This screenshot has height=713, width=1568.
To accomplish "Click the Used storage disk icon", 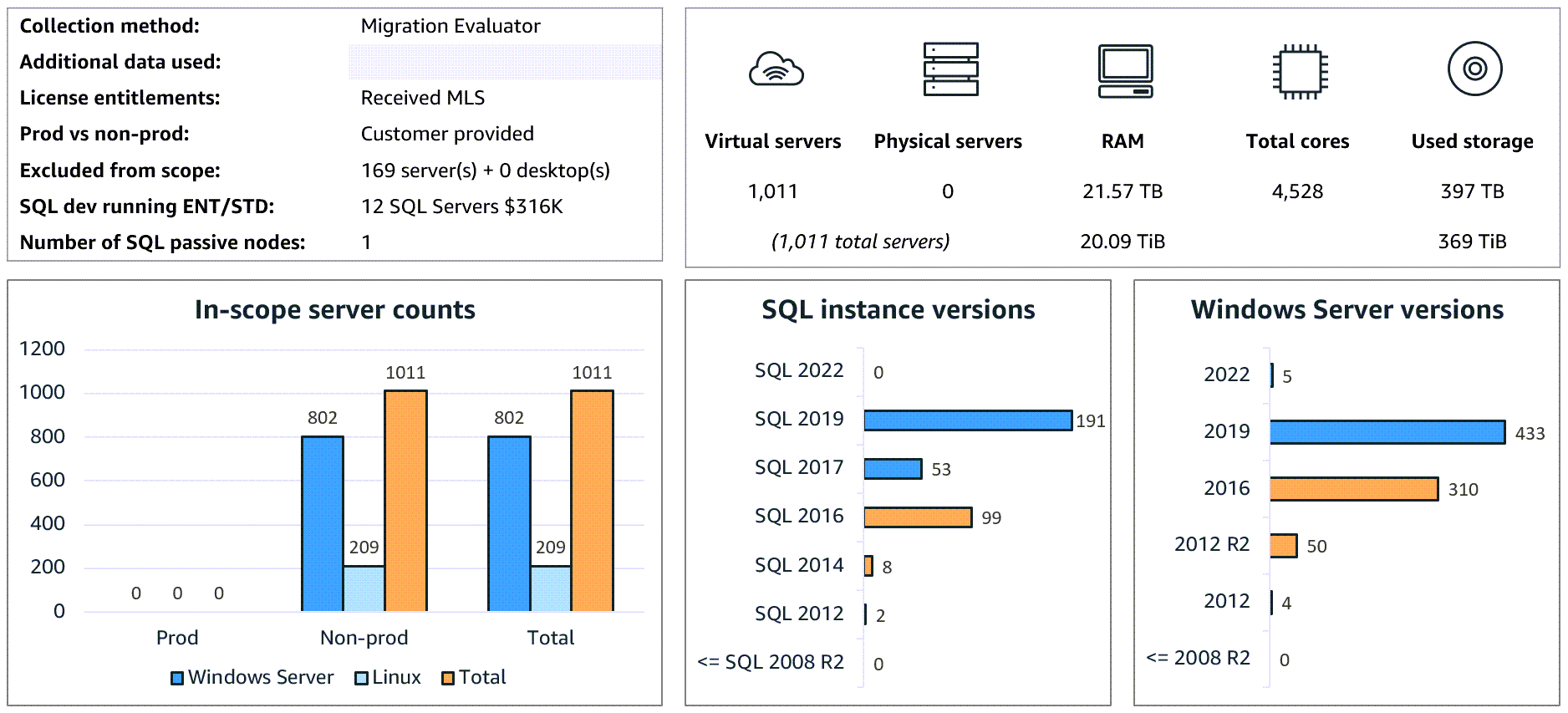I will (x=1474, y=69).
